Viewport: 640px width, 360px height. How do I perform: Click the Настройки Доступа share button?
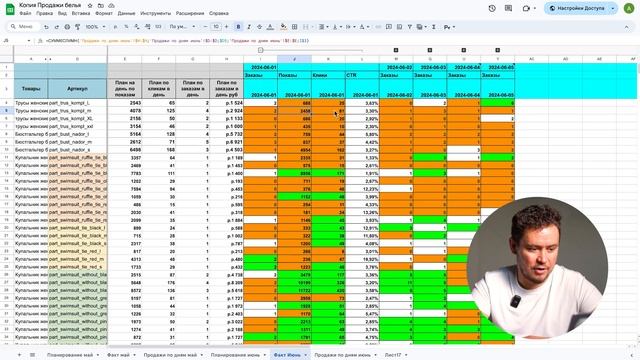[576, 8]
